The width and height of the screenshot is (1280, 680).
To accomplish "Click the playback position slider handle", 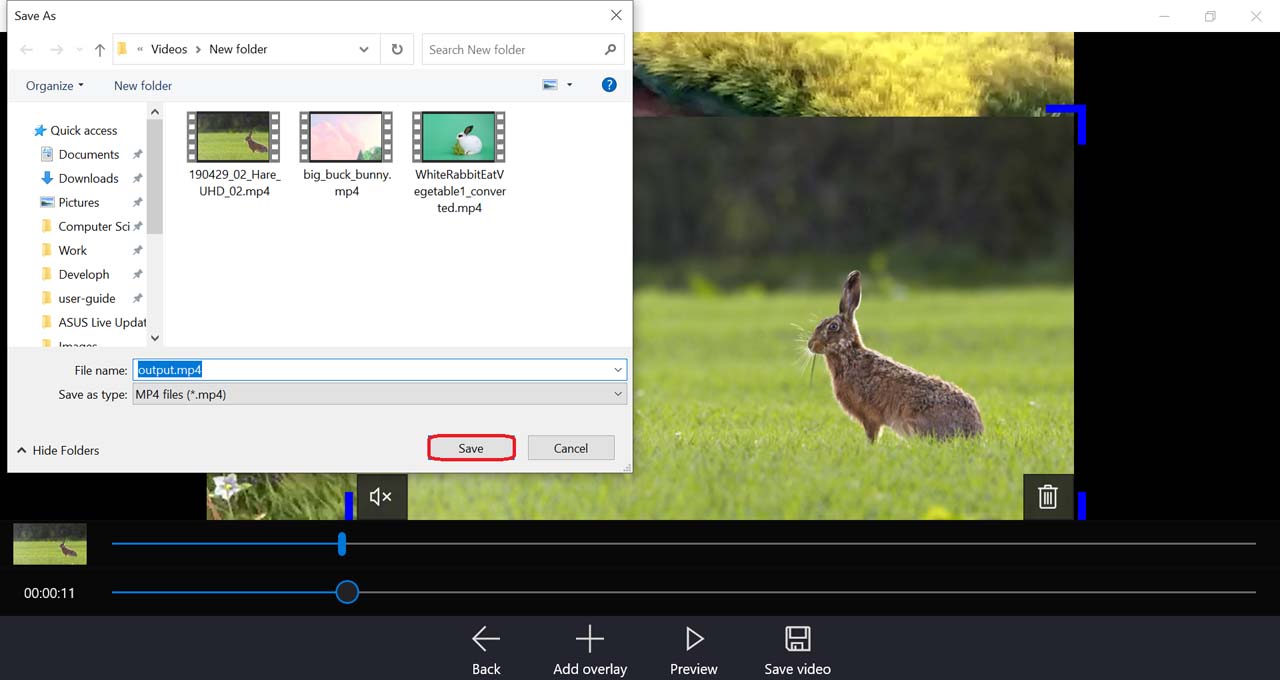I will (x=347, y=592).
